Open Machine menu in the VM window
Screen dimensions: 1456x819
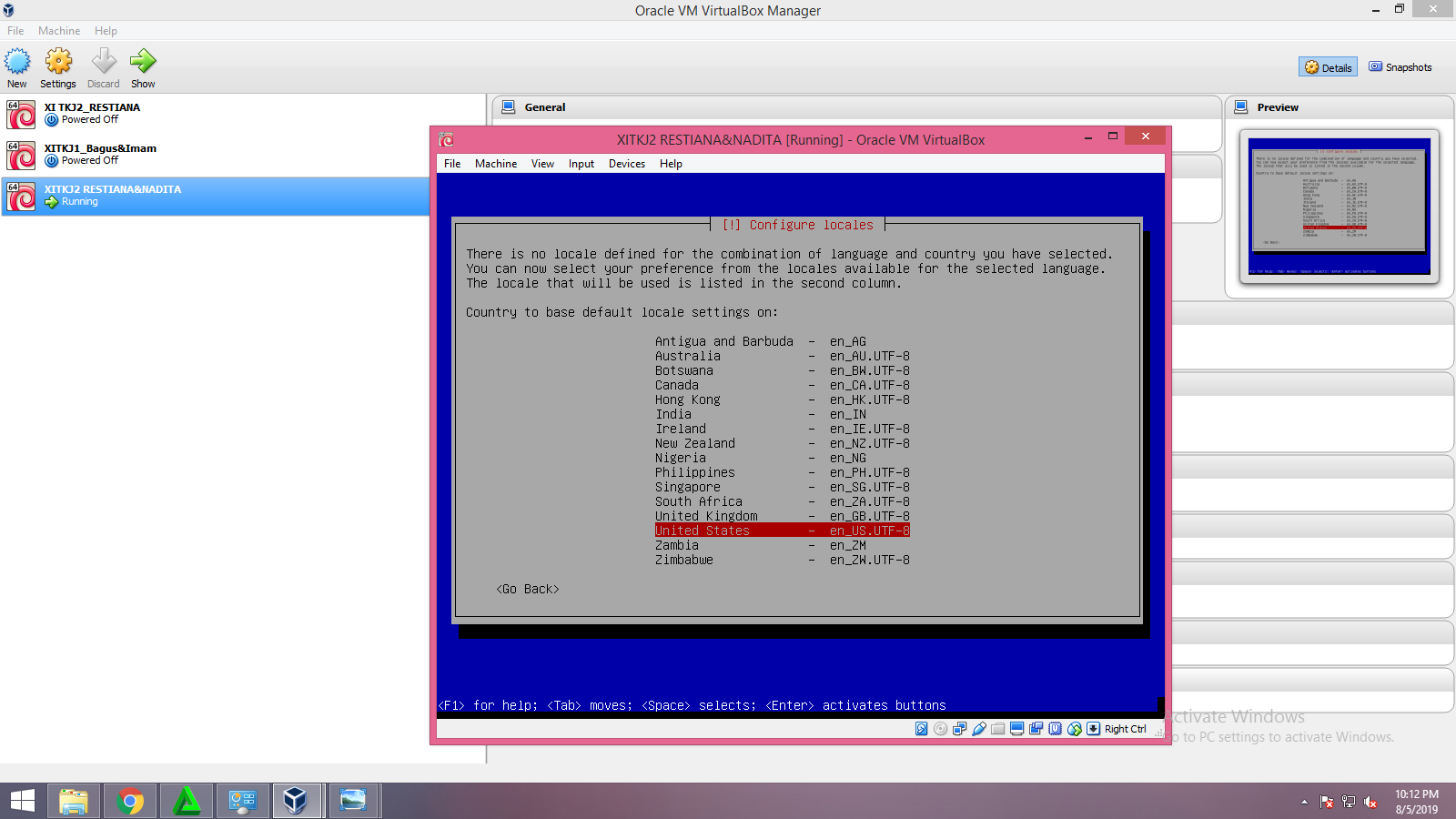click(x=496, y=164)
